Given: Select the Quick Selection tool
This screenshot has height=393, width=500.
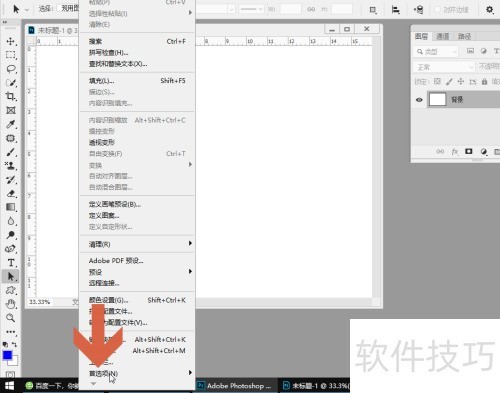Looking at the screenshot, I should click(11, 83).
